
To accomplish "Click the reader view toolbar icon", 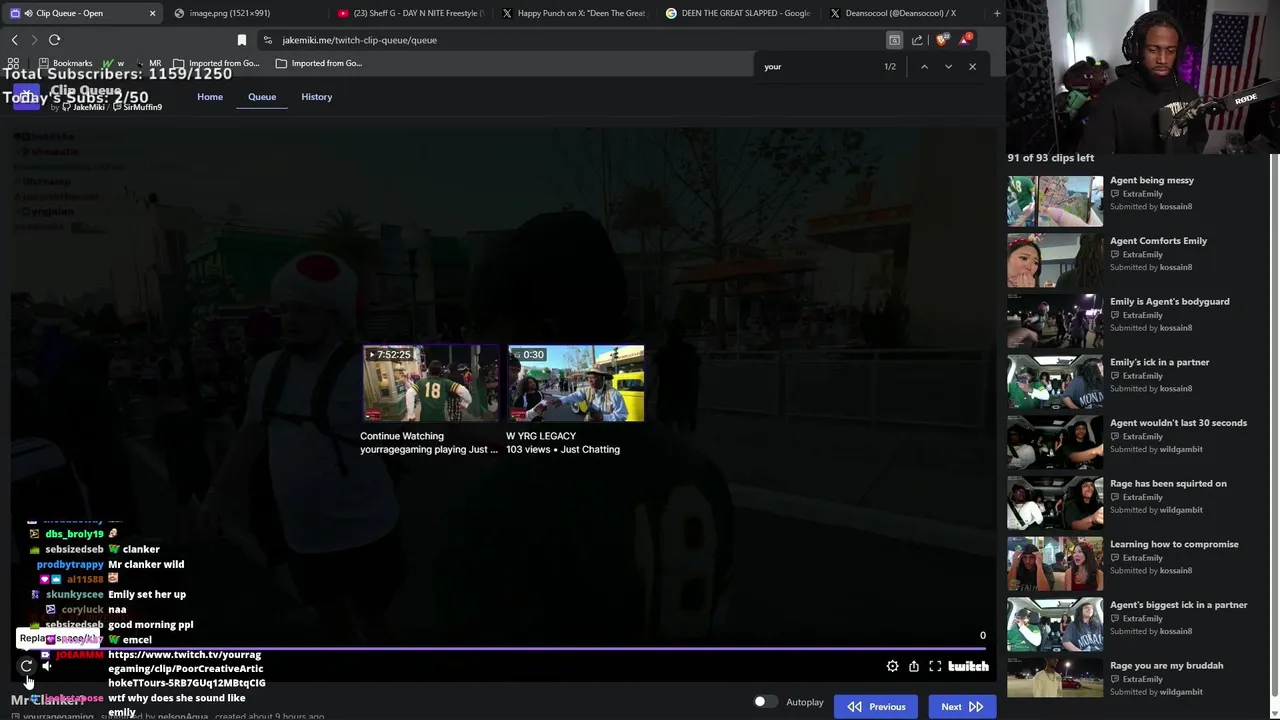I will pos(894,40).
